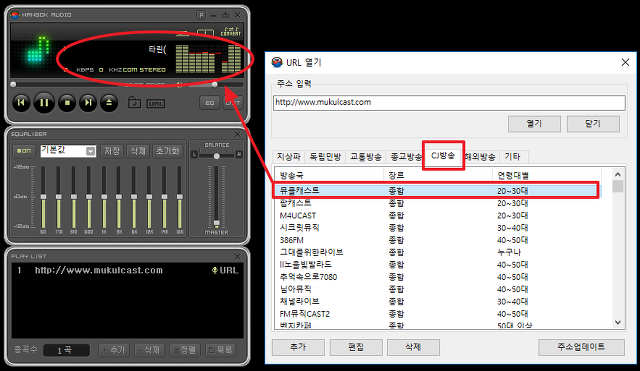Click the 저장 button in equalizer
Screen dimensions: 640x371
click(112, 151)
